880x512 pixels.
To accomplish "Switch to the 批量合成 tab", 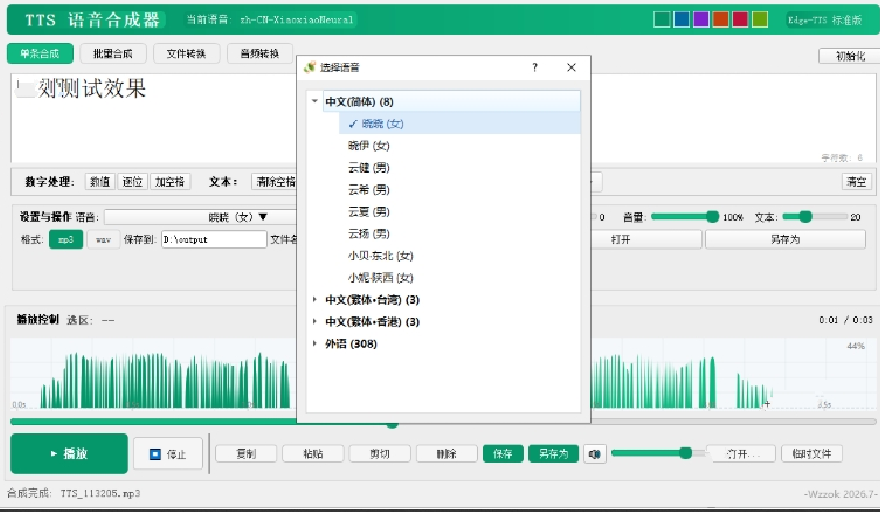I will pos(113,54).
